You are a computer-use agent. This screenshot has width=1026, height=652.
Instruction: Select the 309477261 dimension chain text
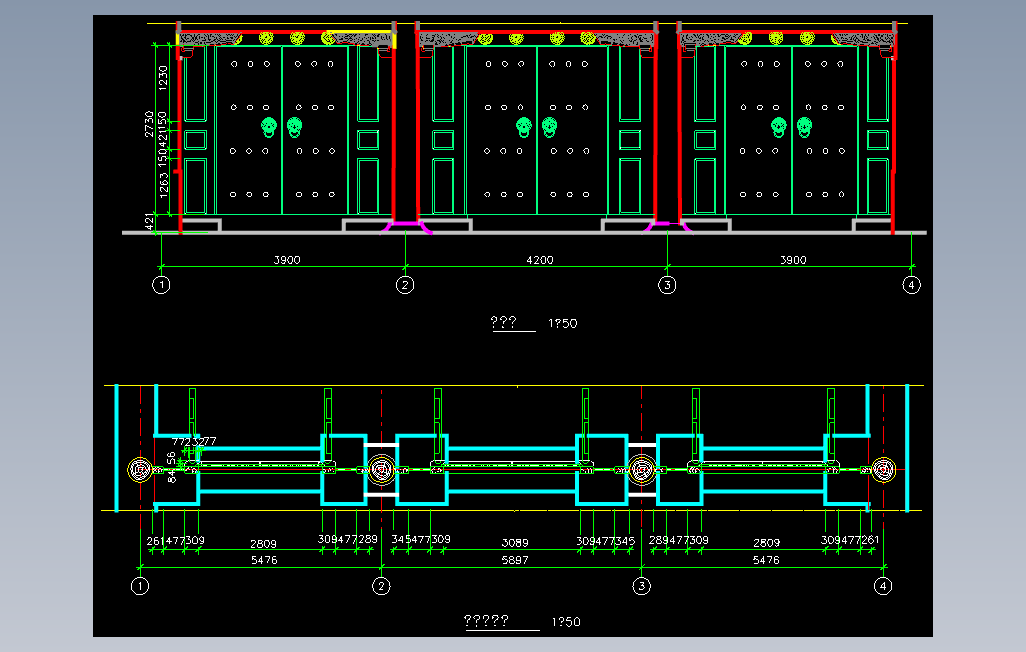(x=850, y=540)
